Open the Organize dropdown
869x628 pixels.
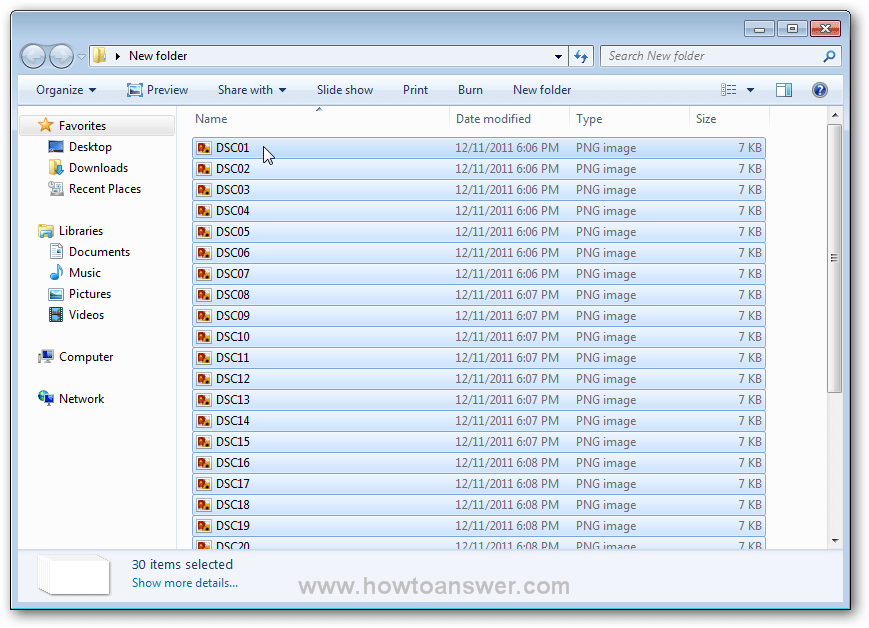[x=62, y=89]
